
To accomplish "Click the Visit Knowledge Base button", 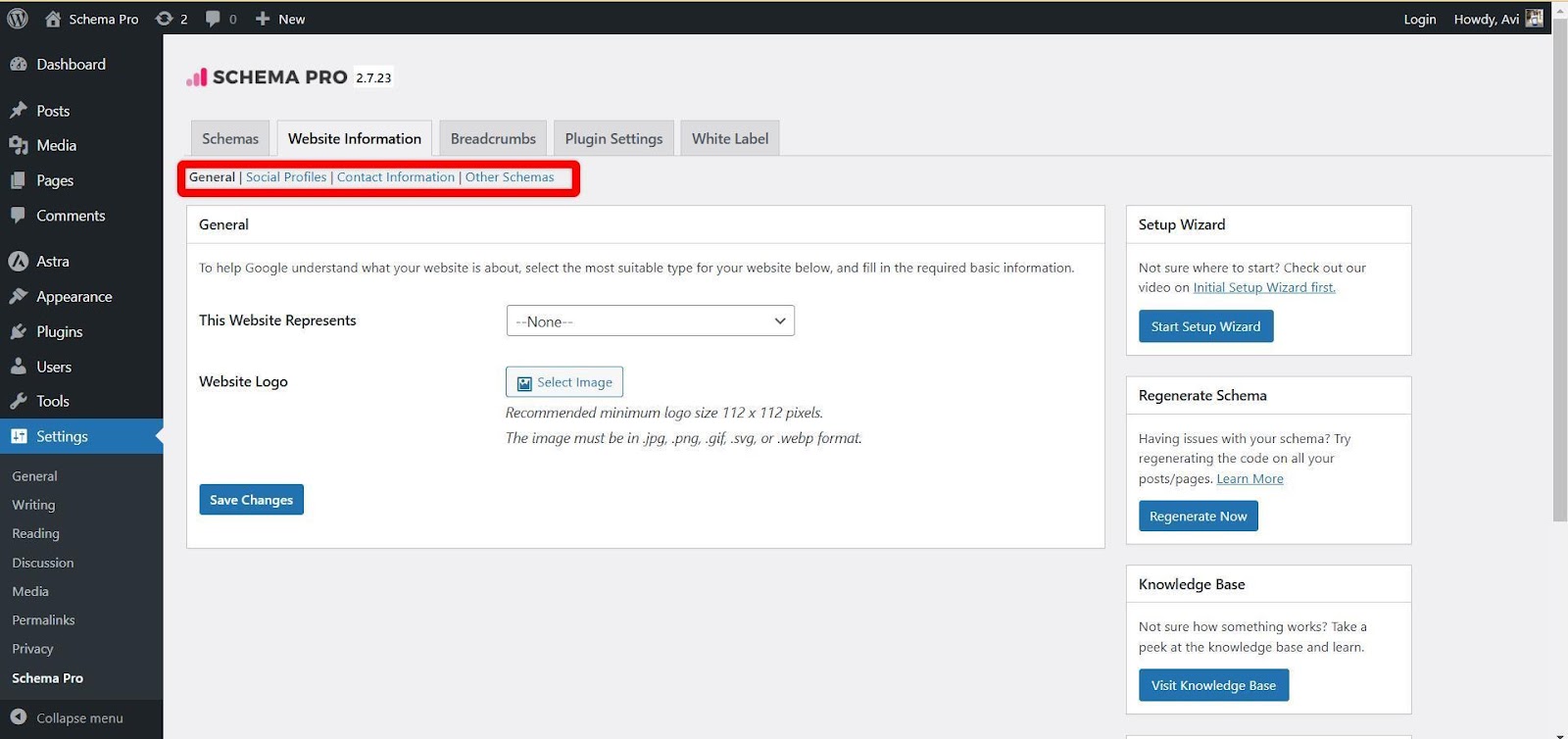I will click(x=1213, y=685).
